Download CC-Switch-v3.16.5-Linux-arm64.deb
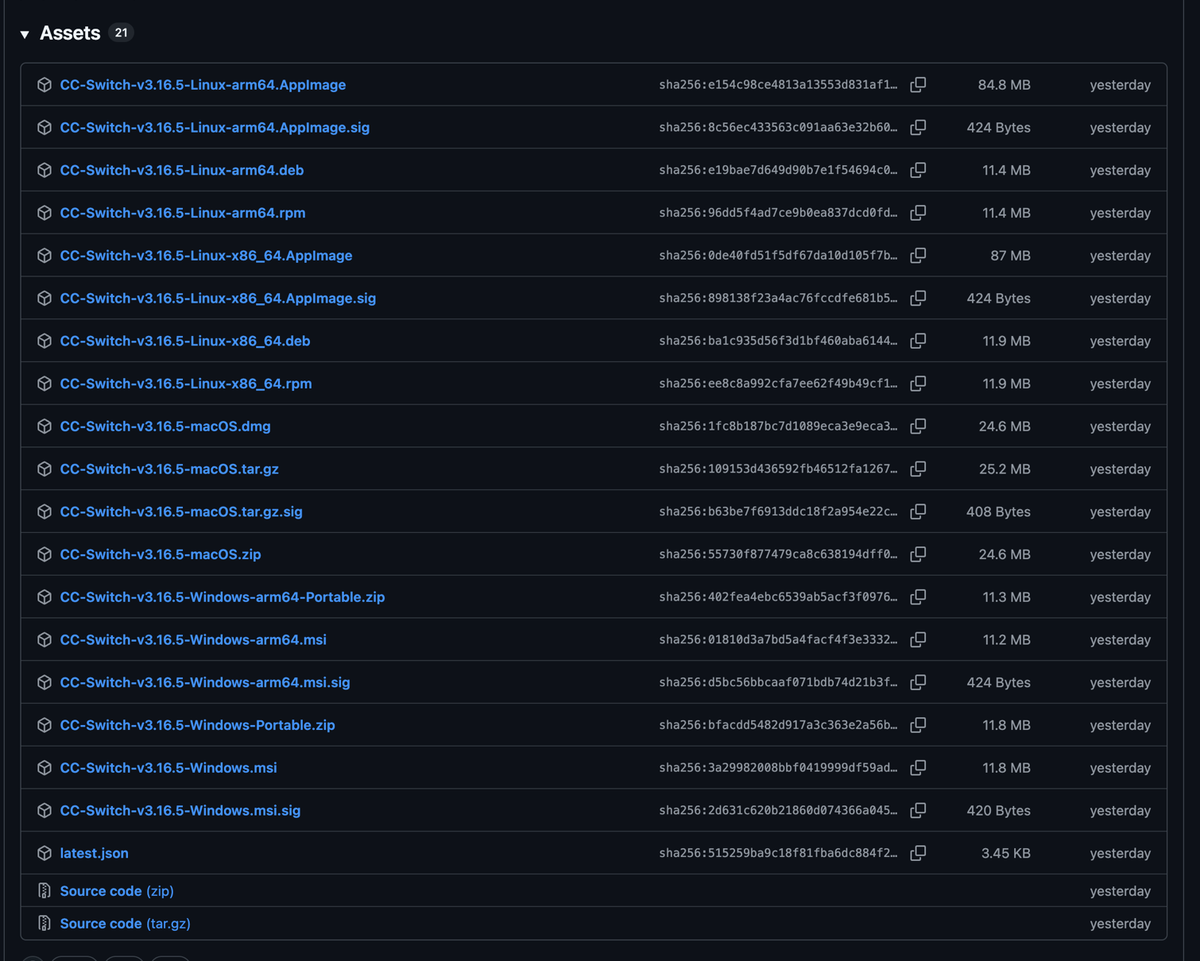 pos(182,170)
